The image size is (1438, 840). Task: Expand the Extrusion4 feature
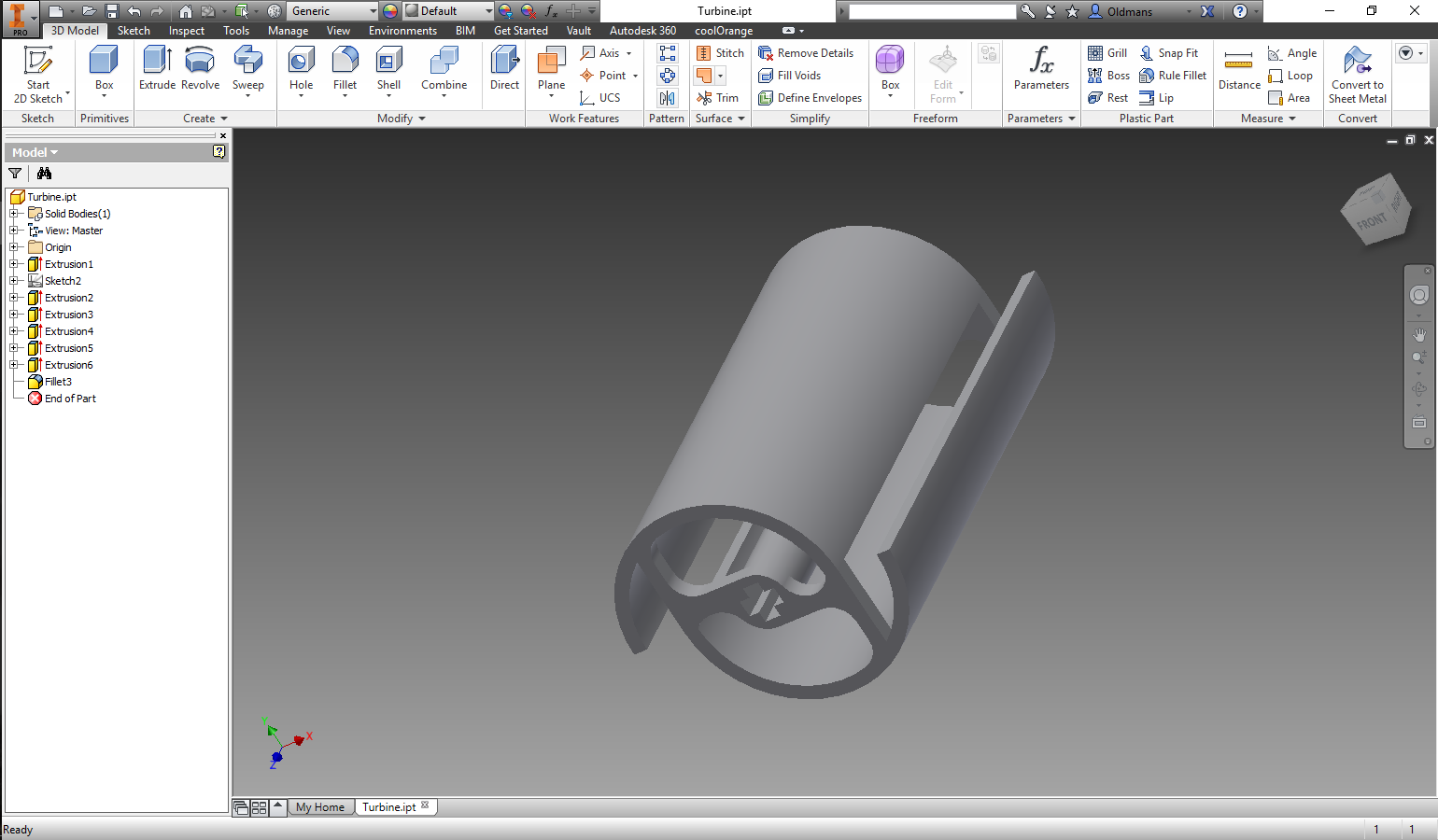click(14, 331)
